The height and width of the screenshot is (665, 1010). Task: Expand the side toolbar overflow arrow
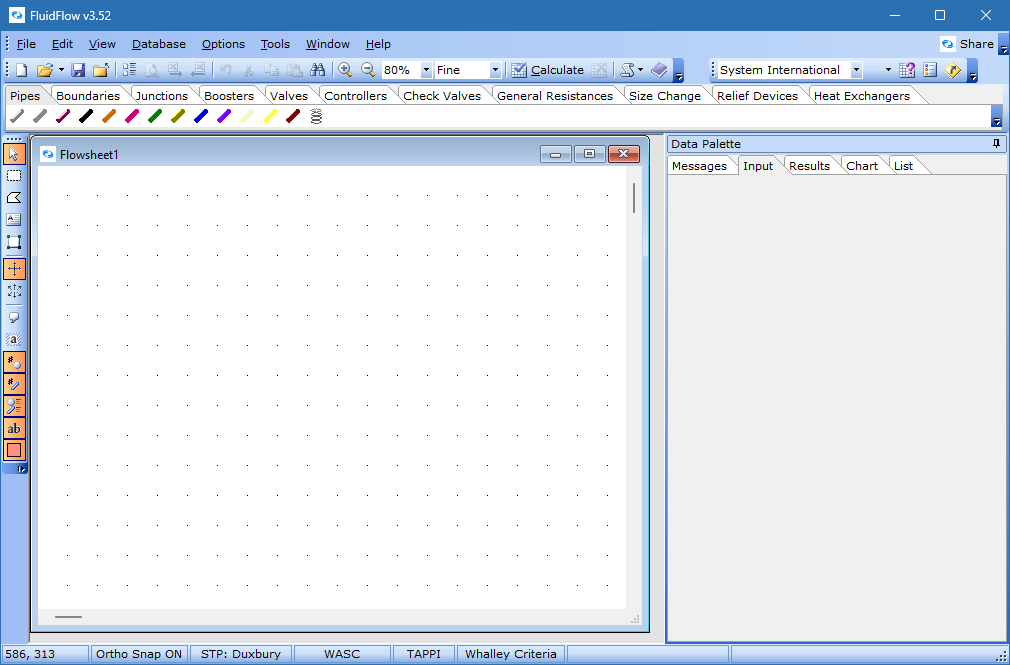(21, 469)
